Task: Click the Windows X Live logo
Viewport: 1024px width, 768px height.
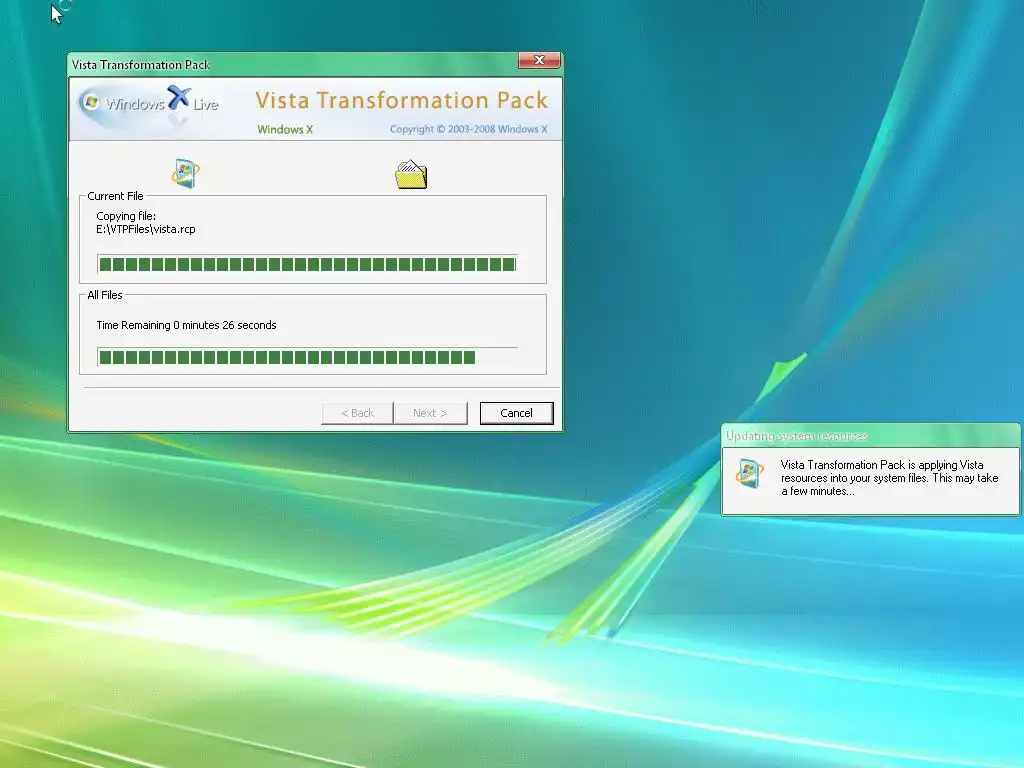Action: tap(148, 104)
